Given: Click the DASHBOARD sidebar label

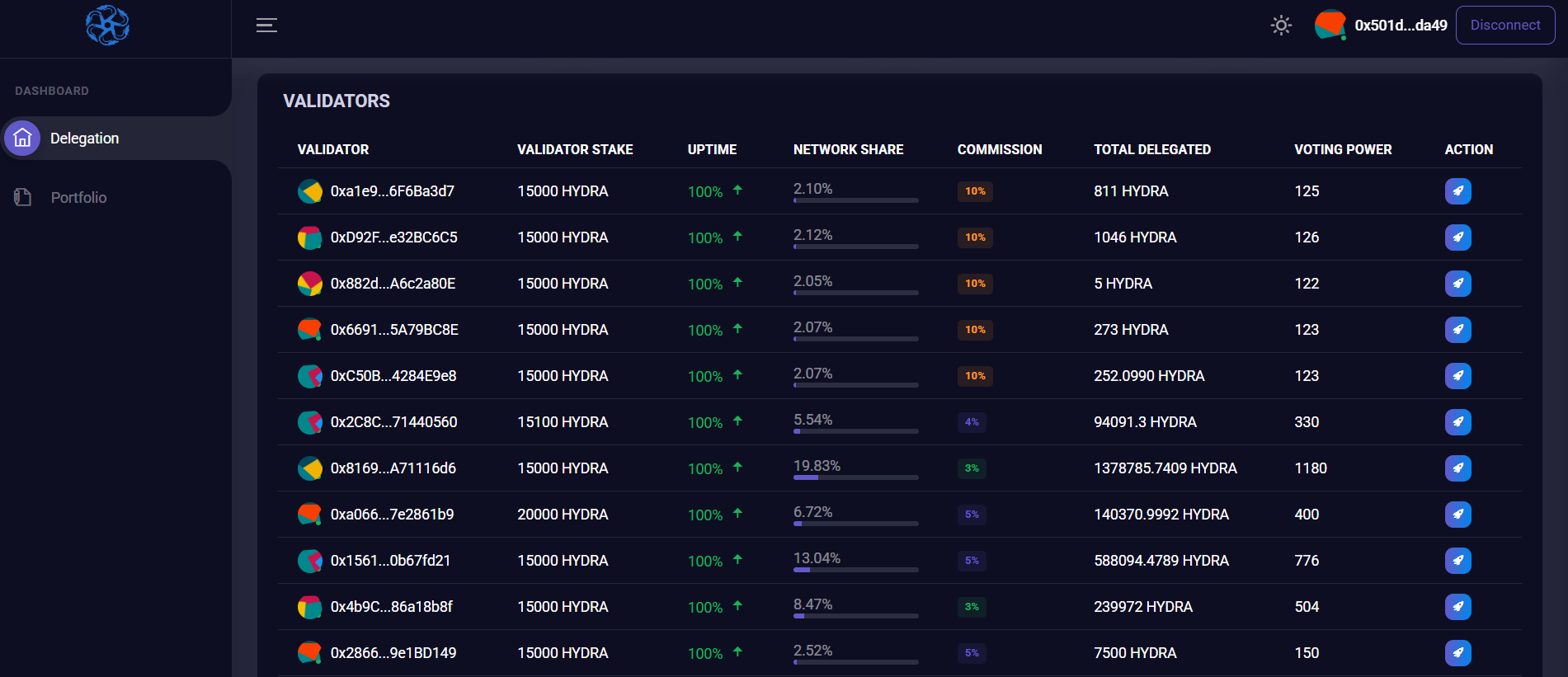Looking at the screenshot, I should 52,91.
